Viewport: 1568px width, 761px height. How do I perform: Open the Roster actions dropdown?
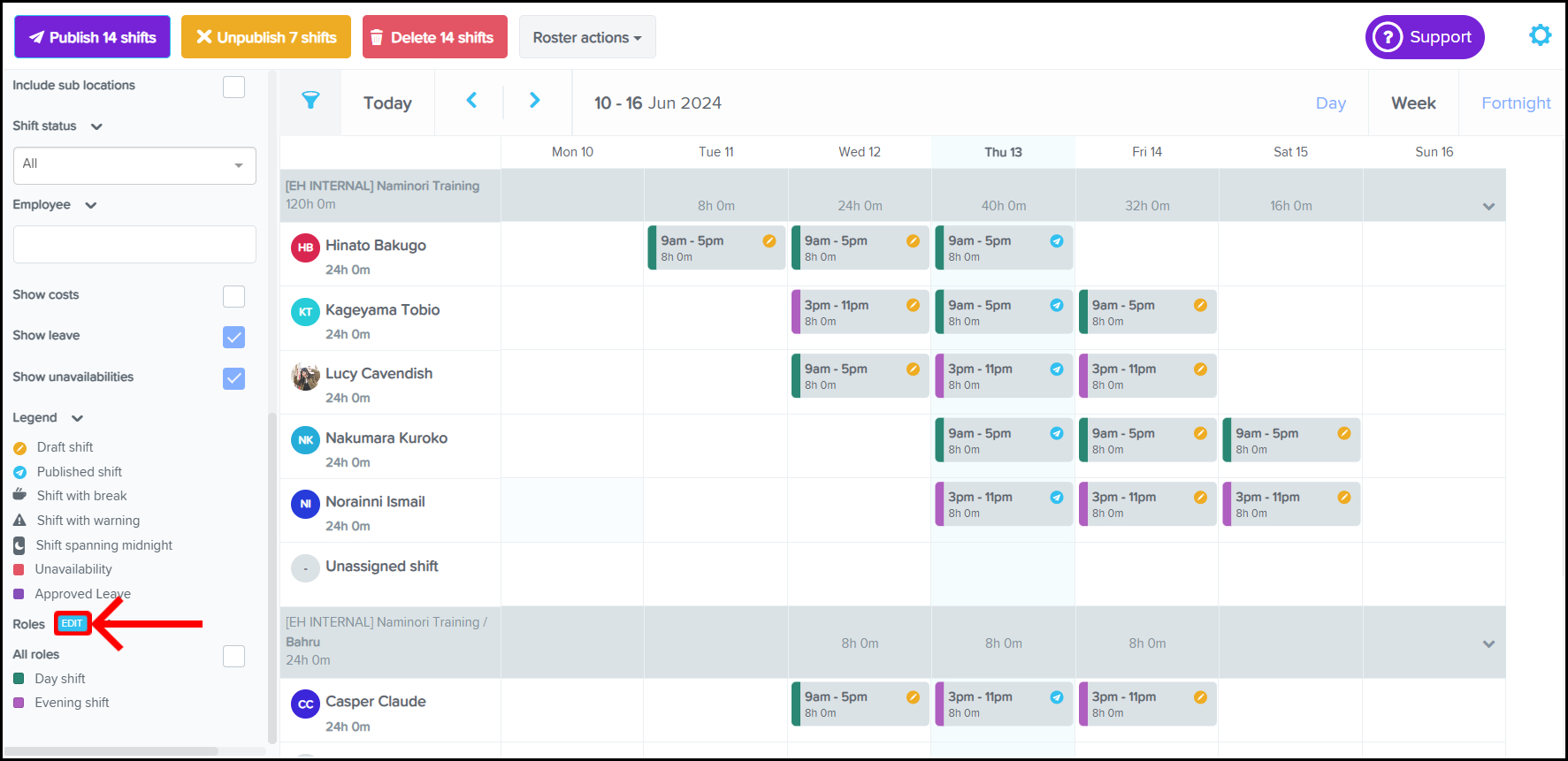(x=586, y=37)
